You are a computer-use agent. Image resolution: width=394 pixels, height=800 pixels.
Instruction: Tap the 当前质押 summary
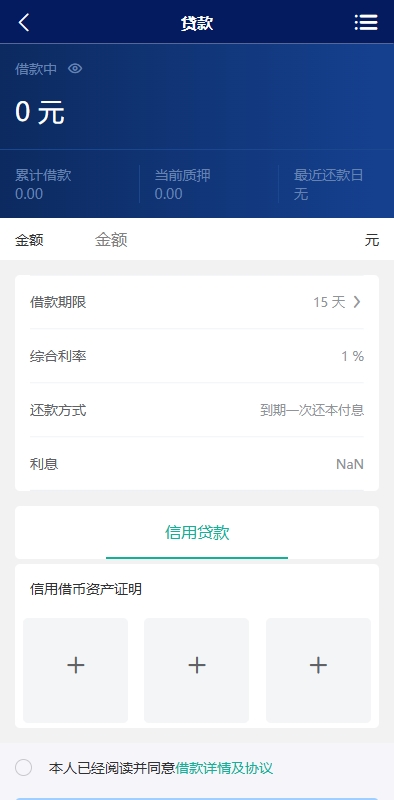(183, 184)
